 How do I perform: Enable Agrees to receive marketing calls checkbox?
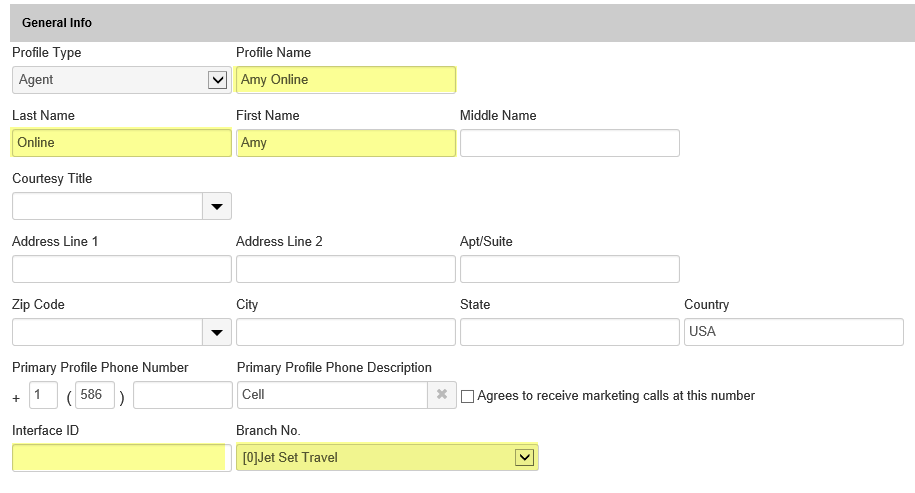pos(467,396)
